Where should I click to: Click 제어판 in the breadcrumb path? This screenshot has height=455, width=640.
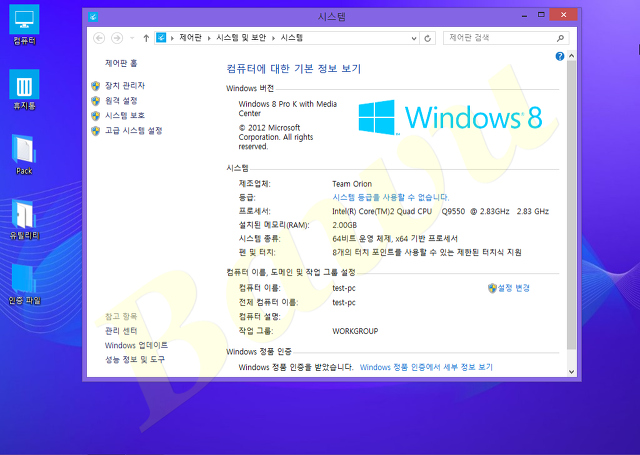pos(190,38)
